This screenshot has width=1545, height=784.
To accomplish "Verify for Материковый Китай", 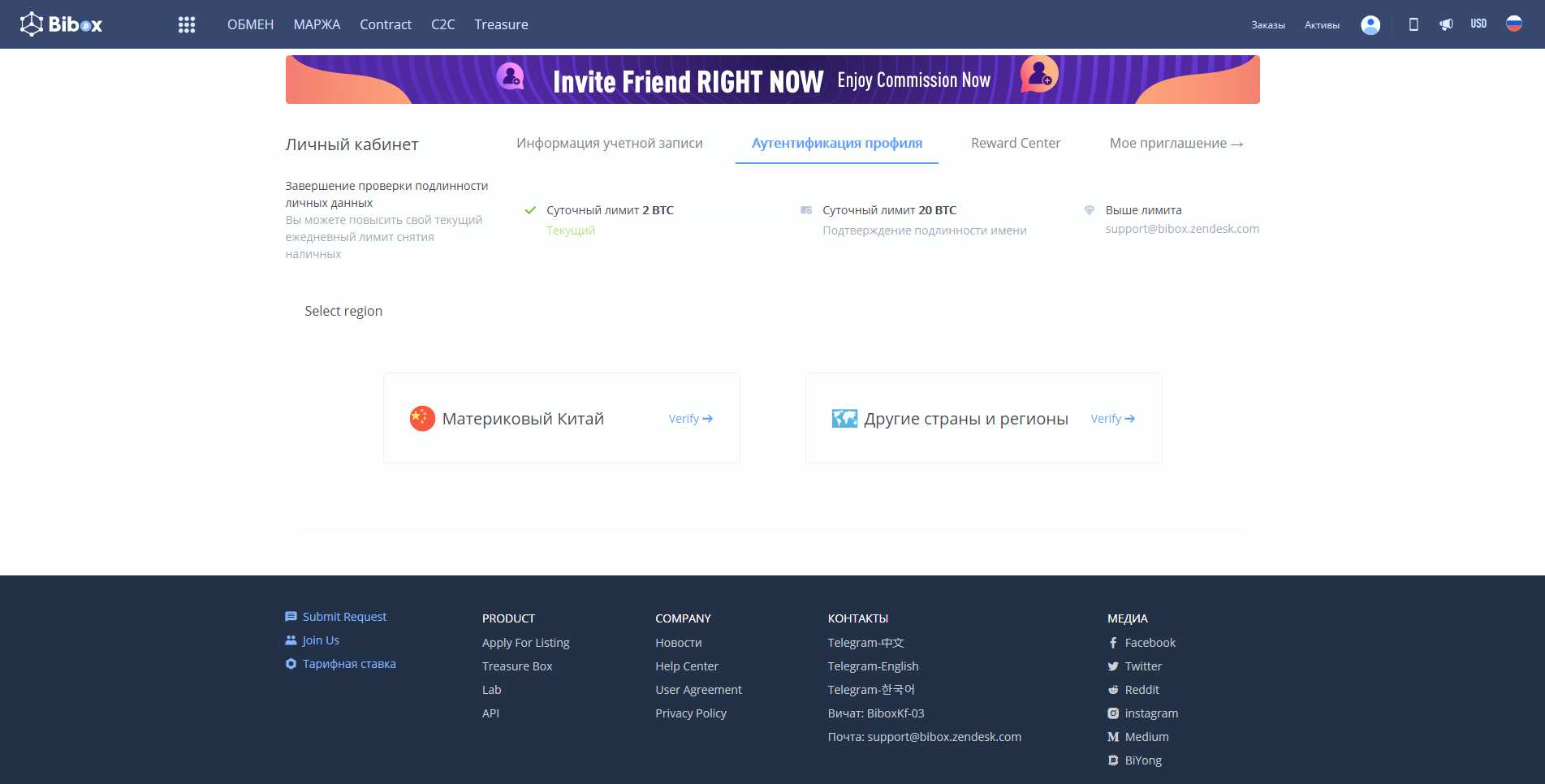I will pyautogui.click(x=691, y=419).
